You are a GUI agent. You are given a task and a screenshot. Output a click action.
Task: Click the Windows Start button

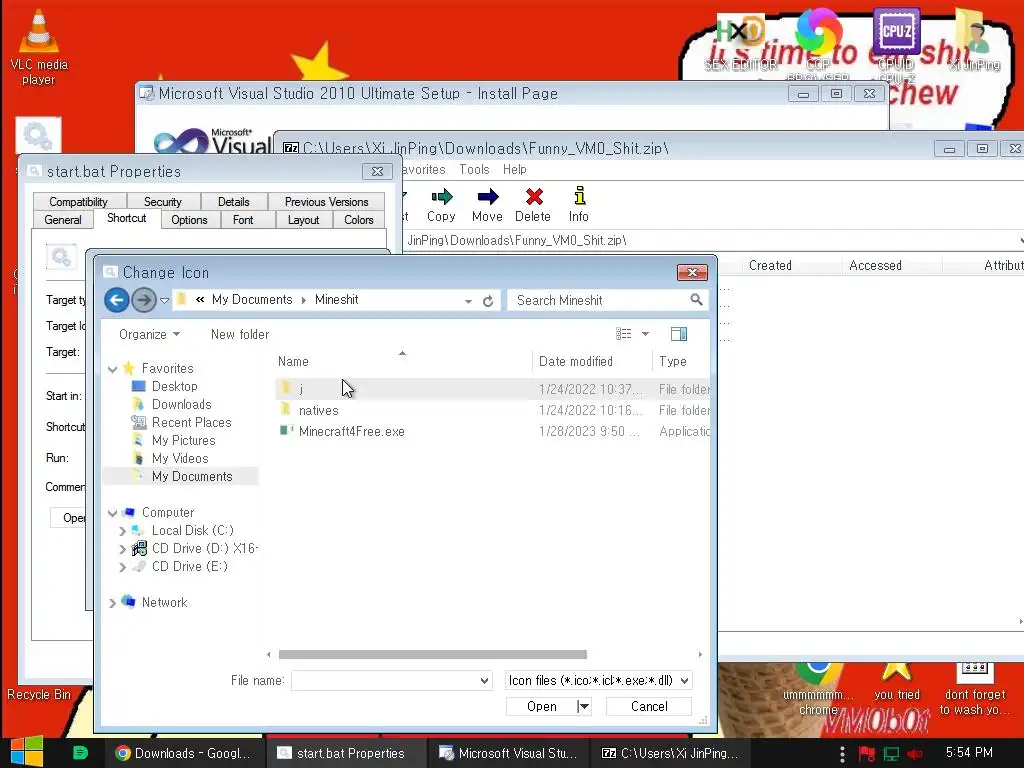26,752
